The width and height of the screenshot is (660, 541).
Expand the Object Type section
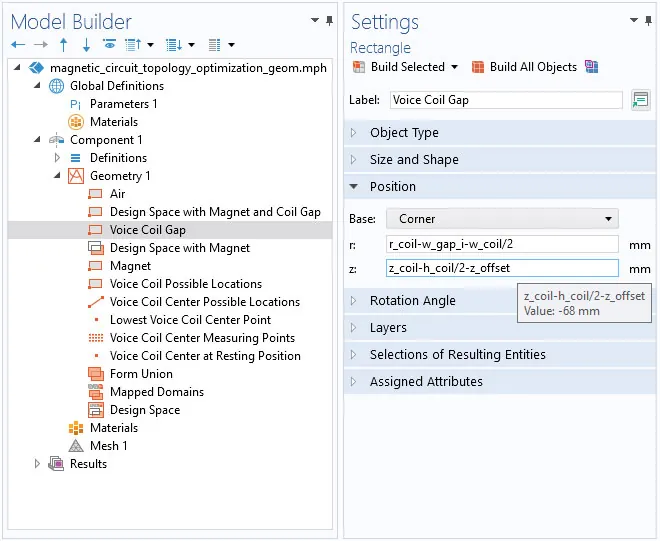403,133
